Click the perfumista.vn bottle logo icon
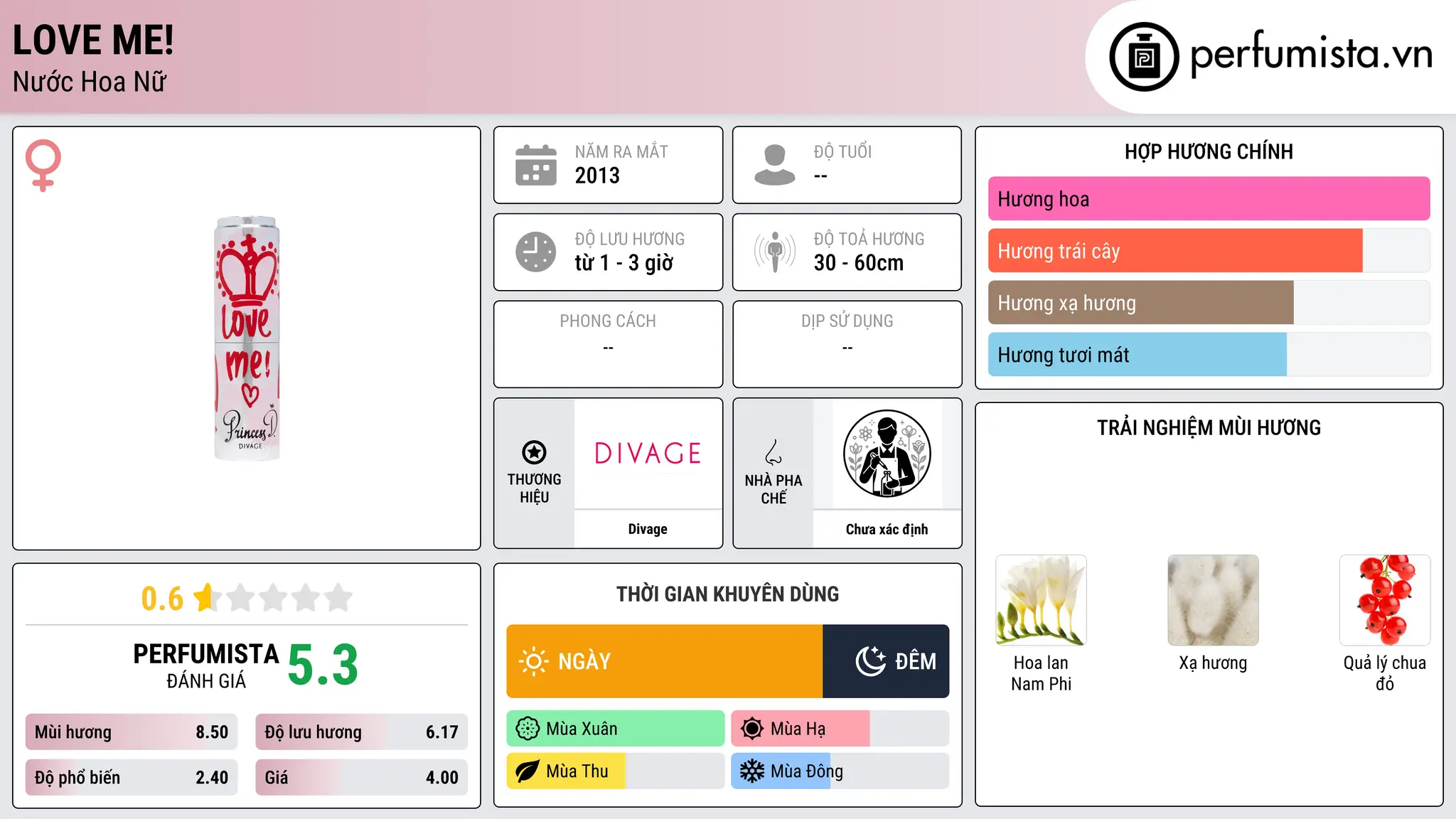The height and width of the screenshot is (819, 1456). tap(1144, 57)
